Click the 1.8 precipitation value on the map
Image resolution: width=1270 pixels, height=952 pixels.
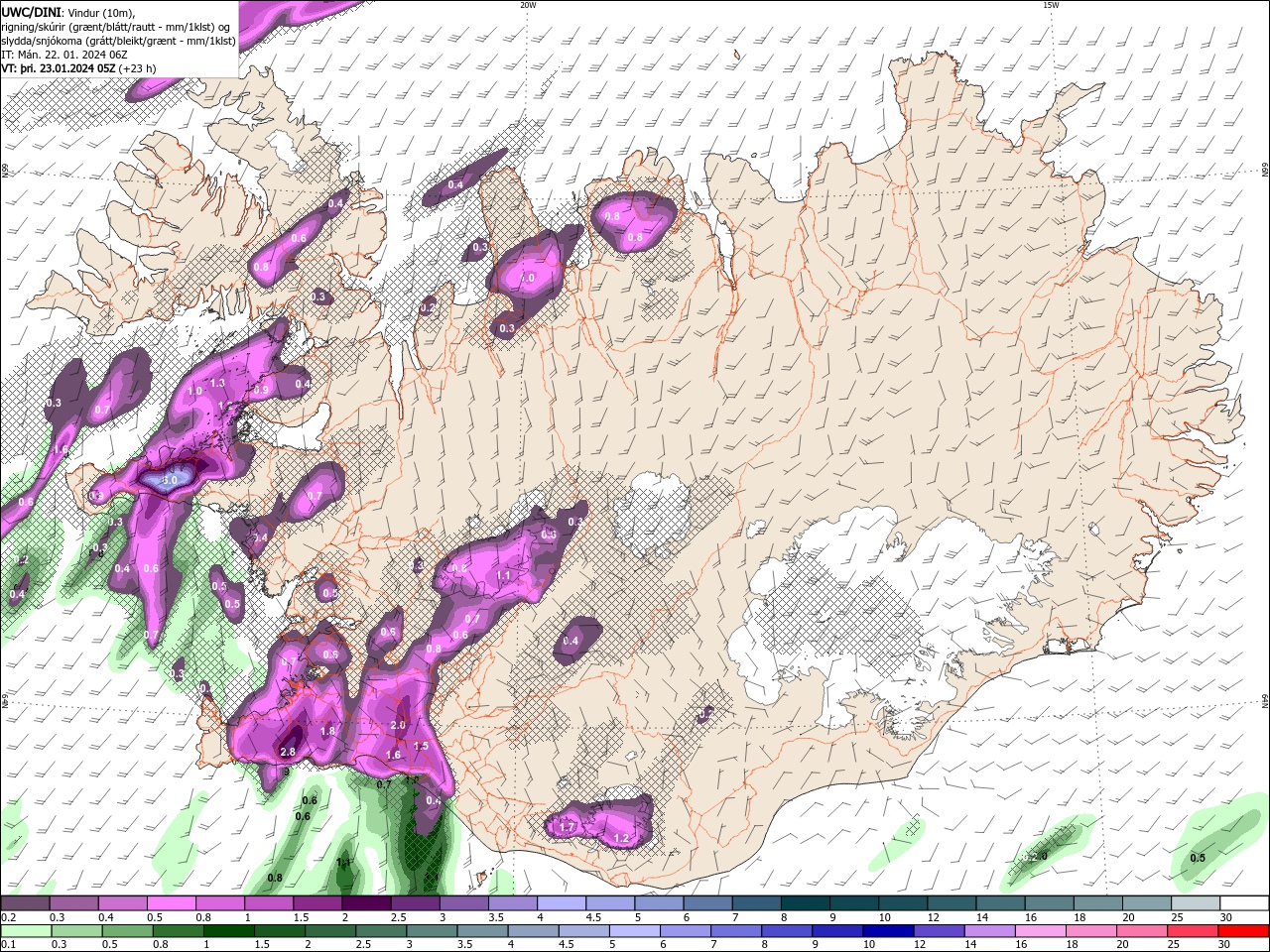point(327,731)
